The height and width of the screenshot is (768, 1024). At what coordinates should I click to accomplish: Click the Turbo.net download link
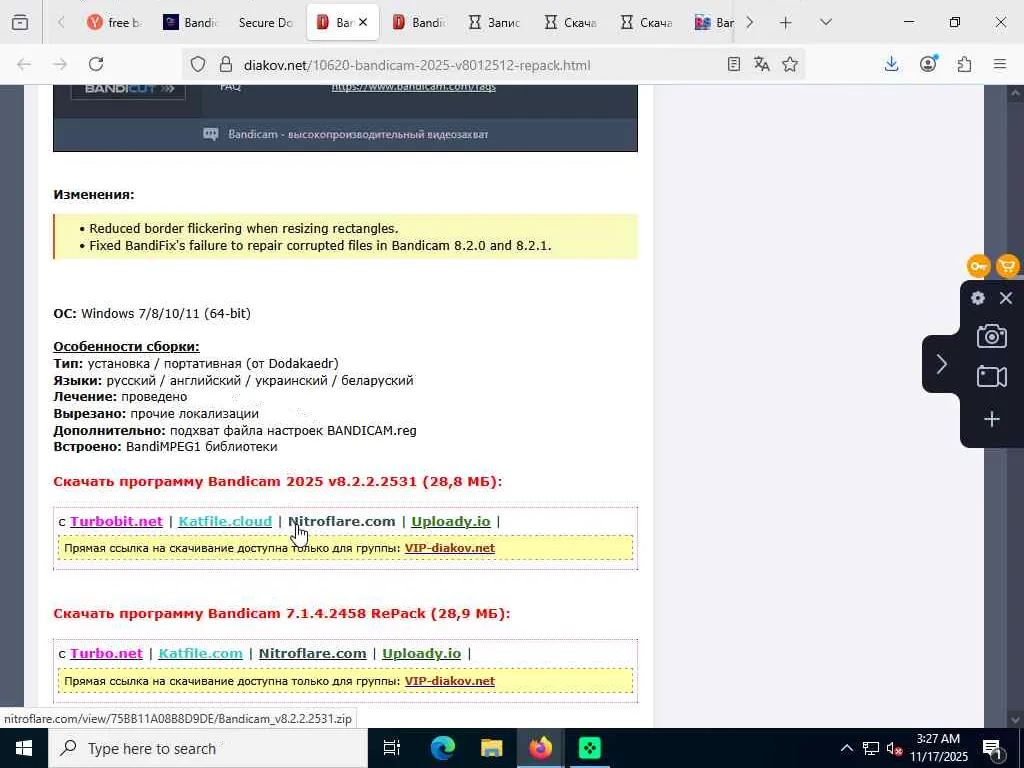click(x=106, y=653)
